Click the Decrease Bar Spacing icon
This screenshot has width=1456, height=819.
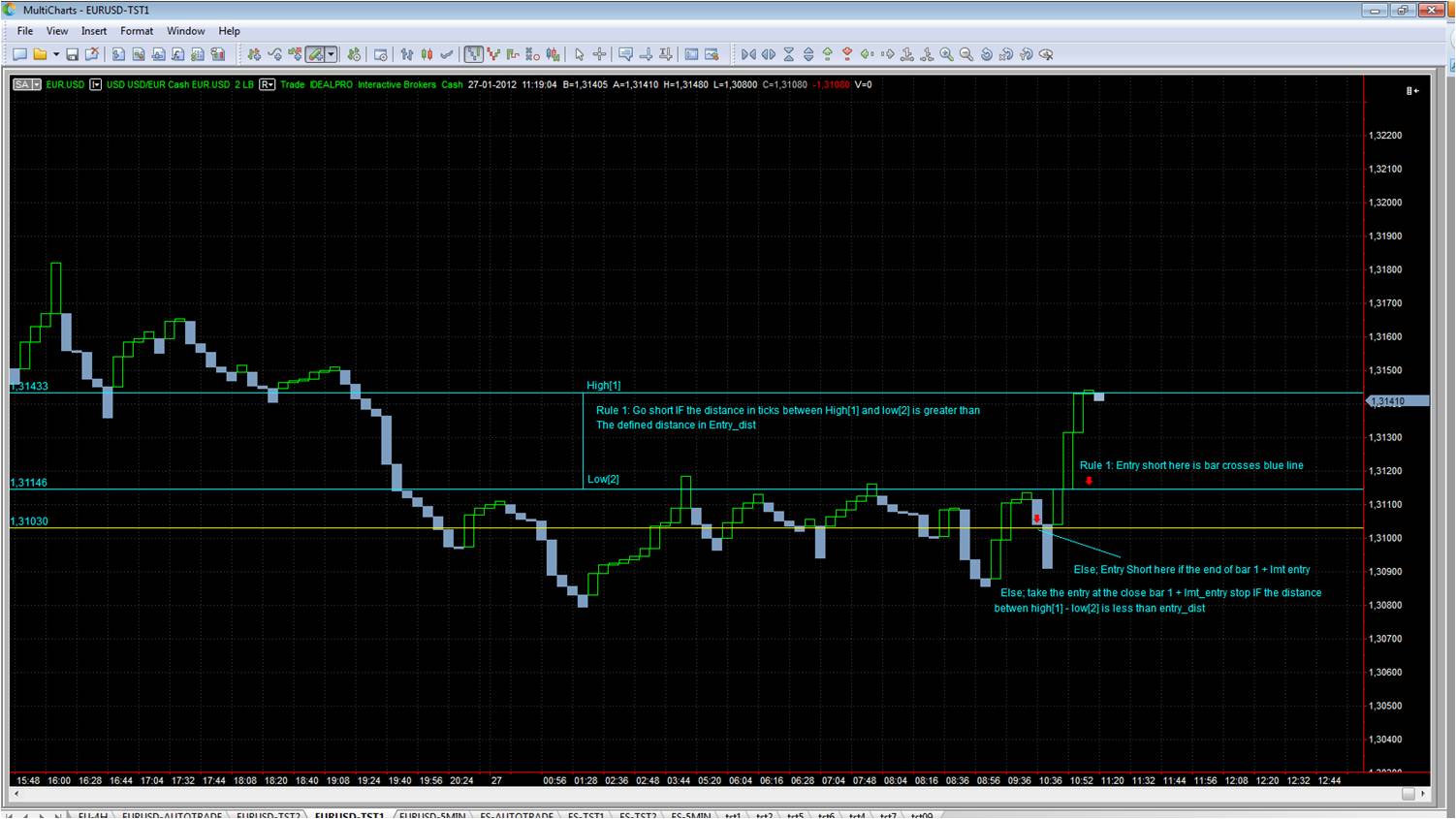pos(748,54)
